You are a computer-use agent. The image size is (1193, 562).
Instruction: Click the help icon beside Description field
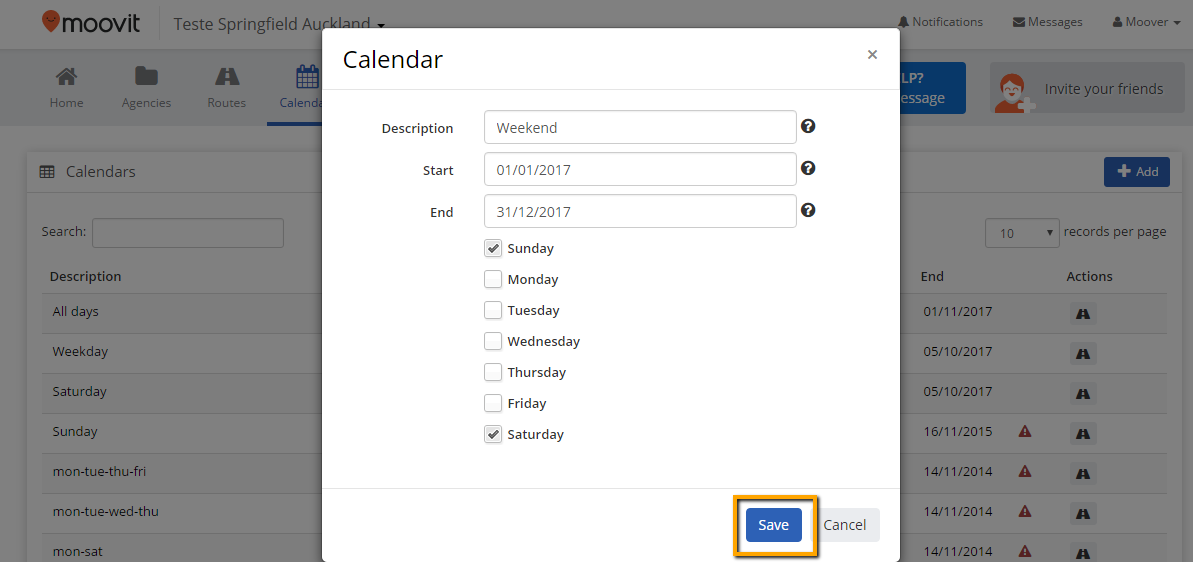(808, 126)
